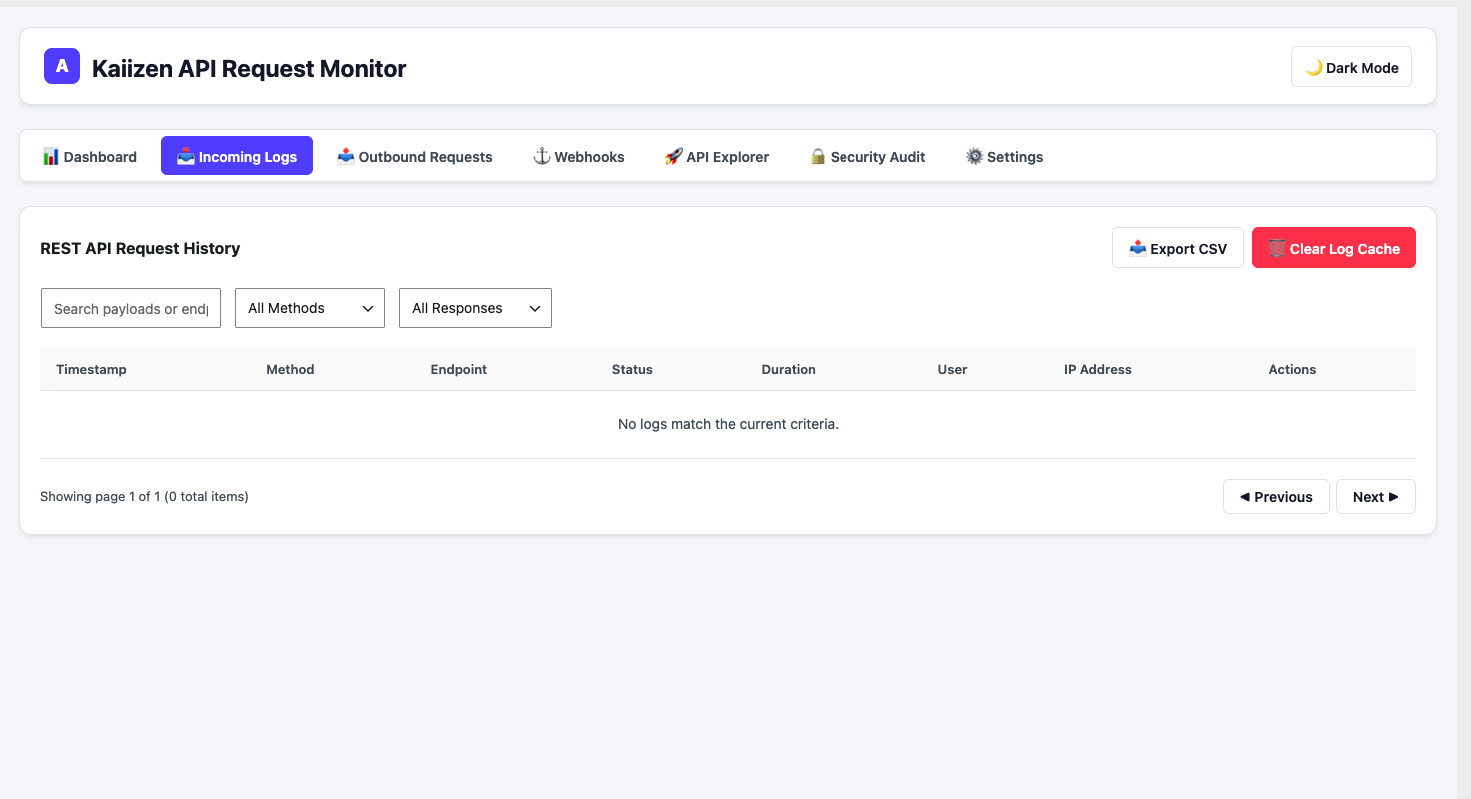Select the Incoming Logs tab
Screen dimensions: 1471x799
pos(237,156)
